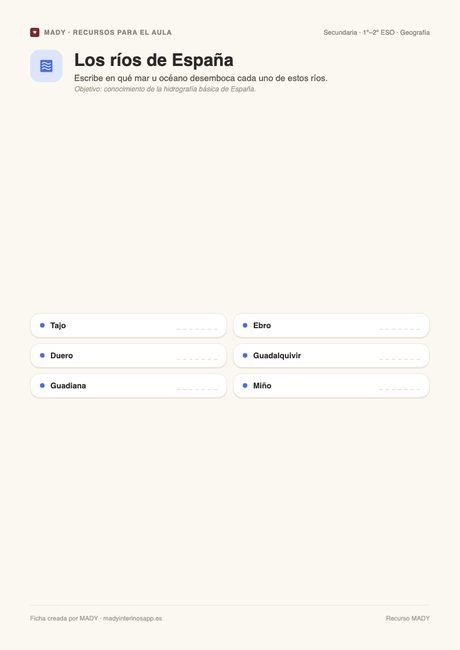Select the answer blank for Tajo
The image size is (460, 650).
click(x=197, y=329)
